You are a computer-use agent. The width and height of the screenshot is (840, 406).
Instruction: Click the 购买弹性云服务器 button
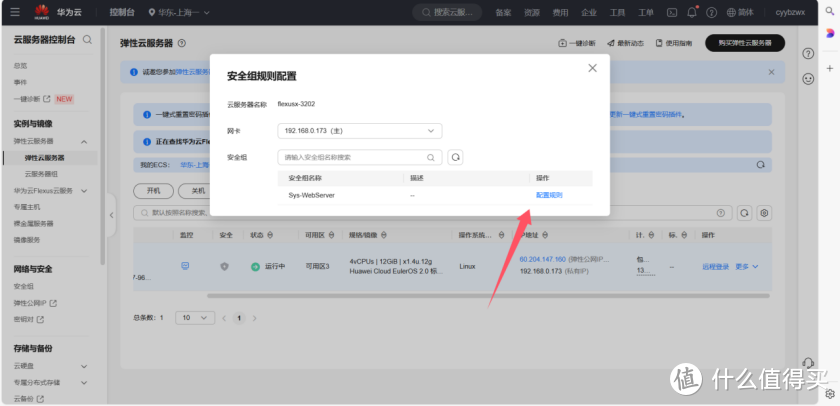coord(744,43)
